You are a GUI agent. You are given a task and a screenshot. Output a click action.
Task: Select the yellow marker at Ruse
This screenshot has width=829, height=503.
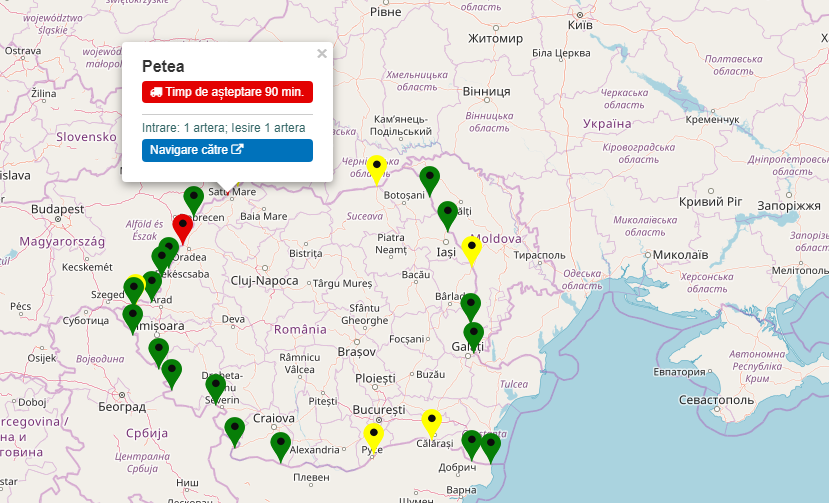coord(373,437)
